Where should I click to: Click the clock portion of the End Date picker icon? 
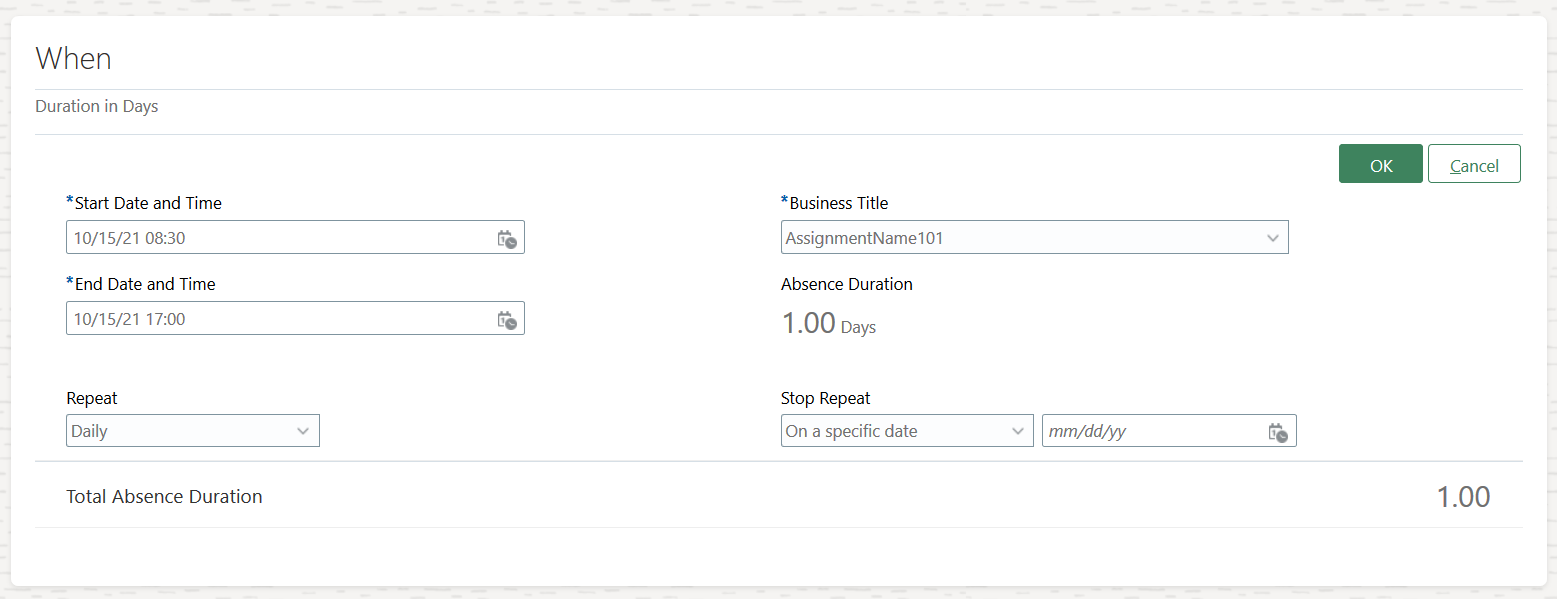(x=511, y=323)
